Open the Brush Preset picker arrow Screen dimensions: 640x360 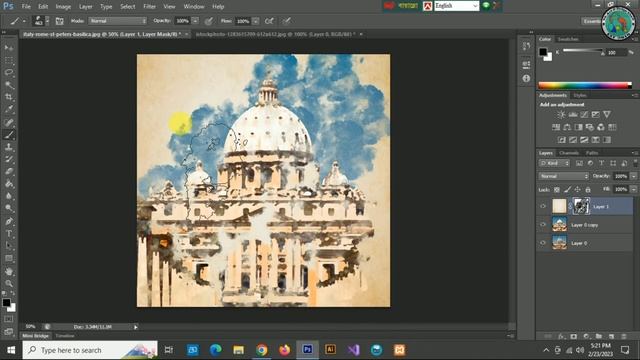tap(47, 21)
